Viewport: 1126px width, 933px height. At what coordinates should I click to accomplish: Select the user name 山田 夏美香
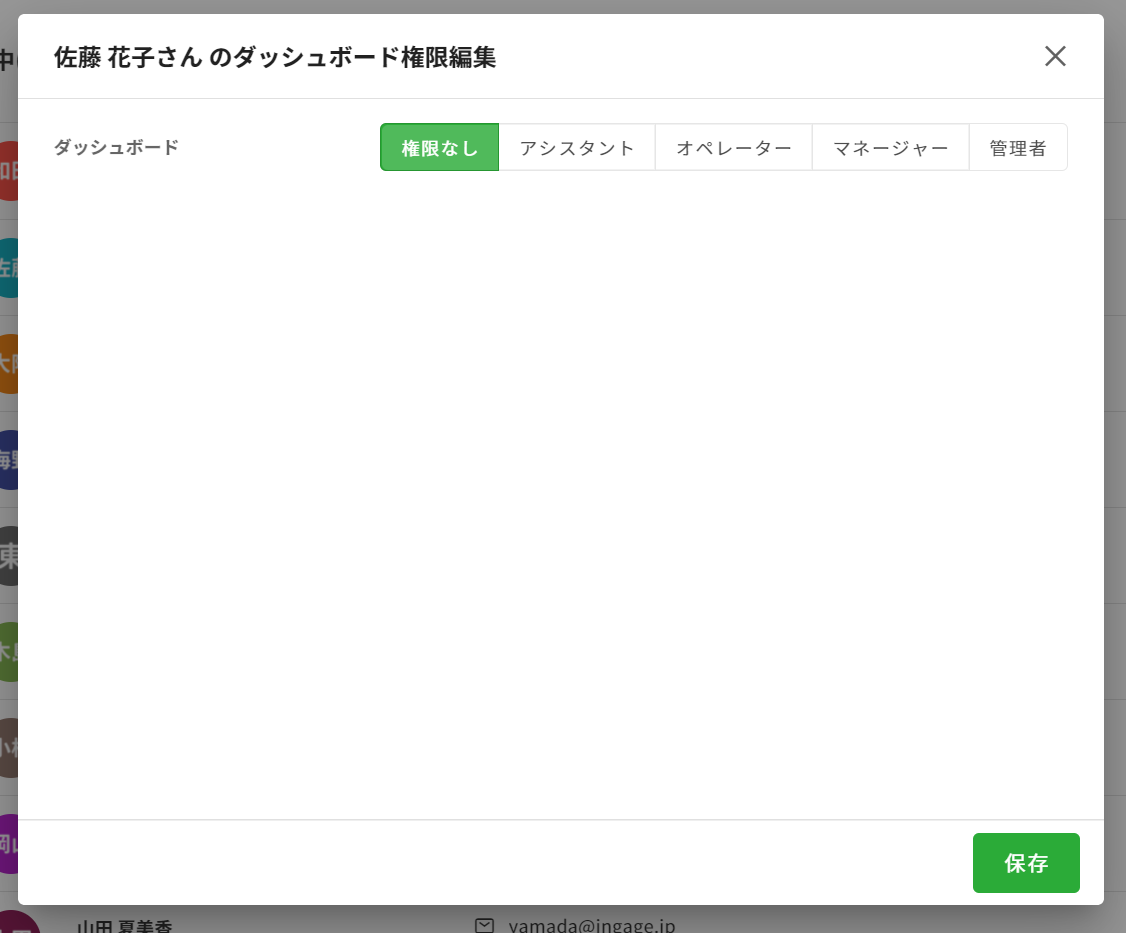click(x=125, y=925)
